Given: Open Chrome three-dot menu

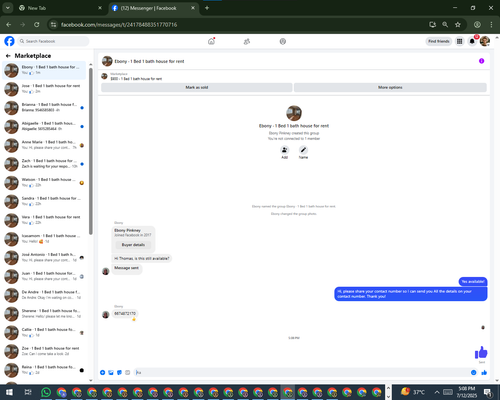Looking at the screenshot, I should pyautogui.click(x=491, y=25).
